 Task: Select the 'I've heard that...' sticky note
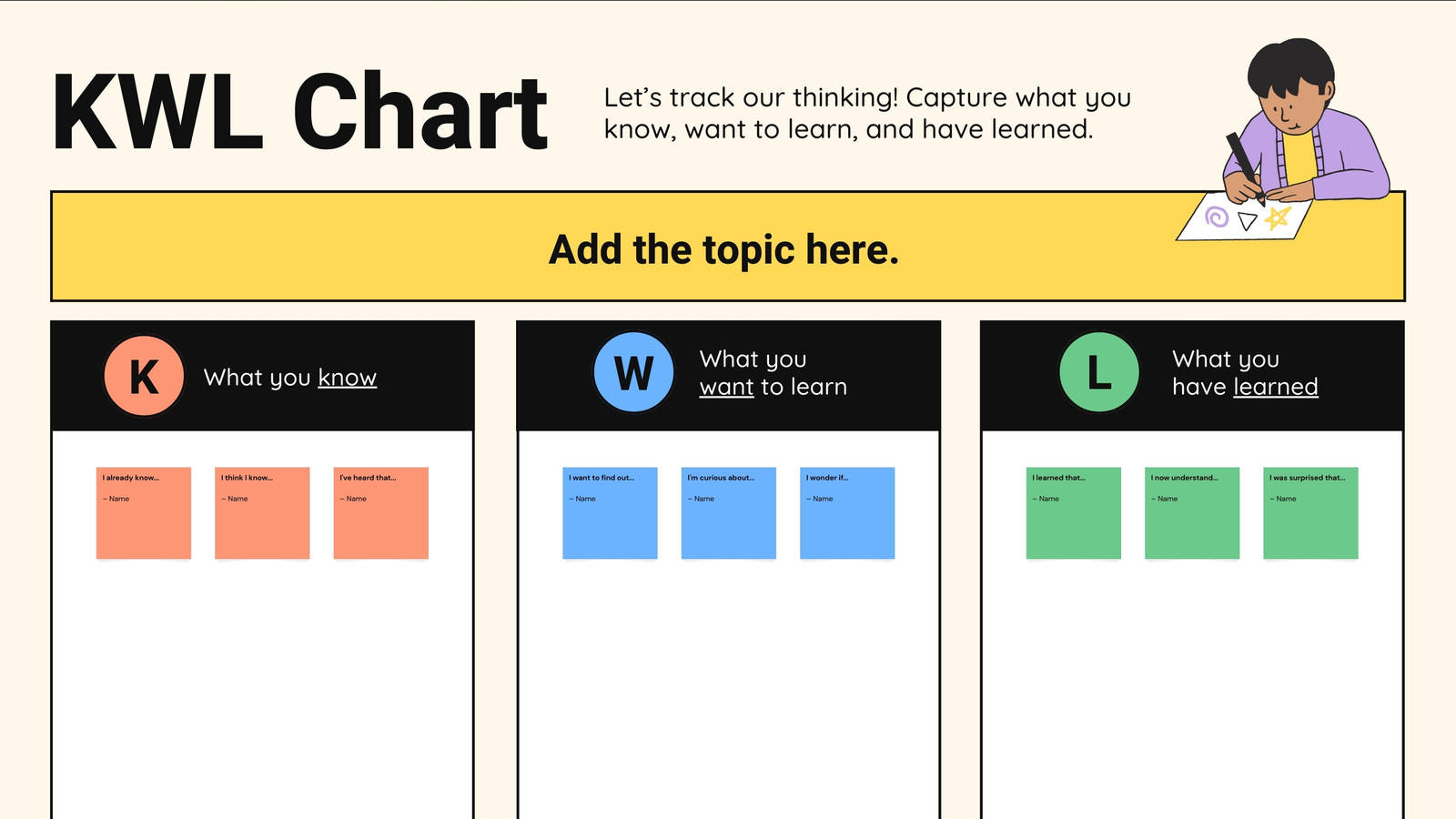click(381, 513)
